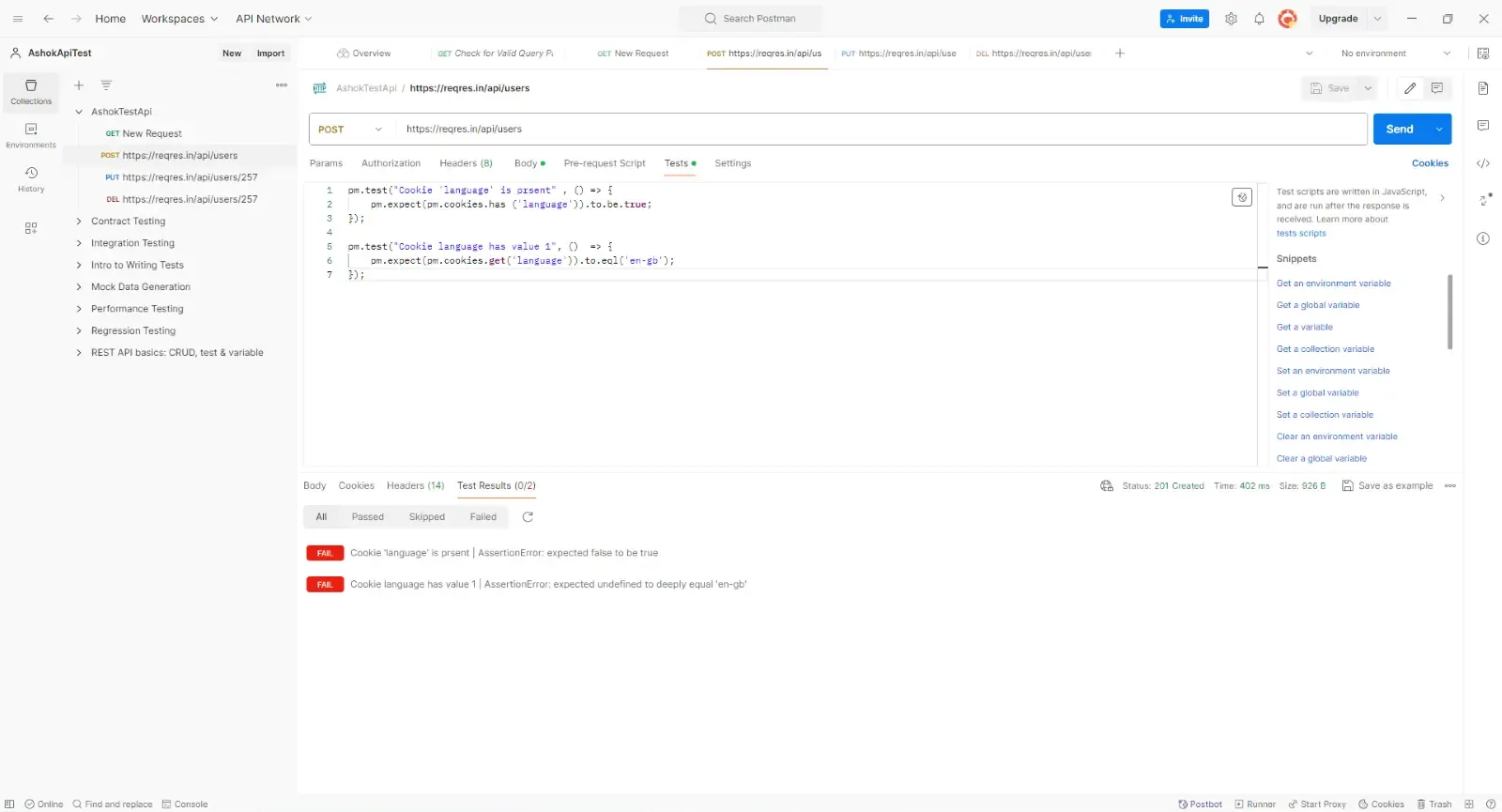Viewport: 1502px width, 812px height.
Task: Open the environment quick look icon
Action: pyautogui.click(x=1483, y=54)
